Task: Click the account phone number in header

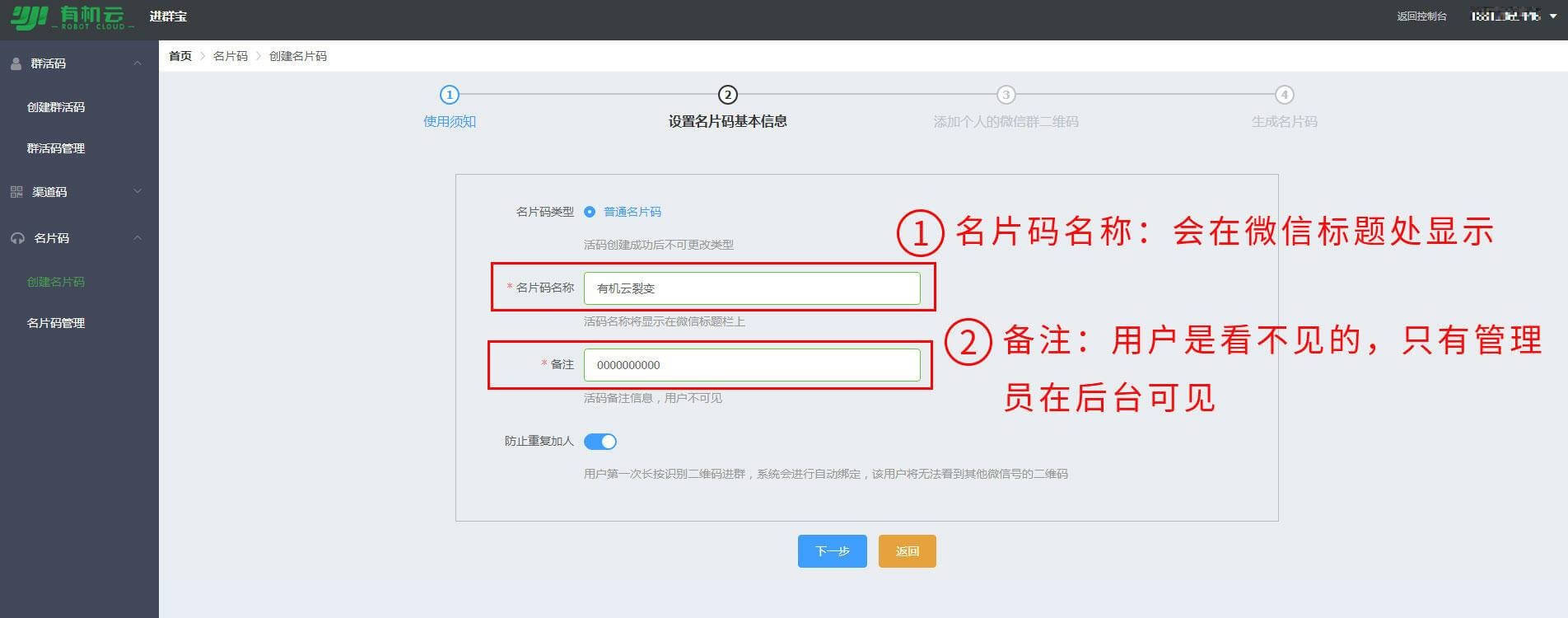Action: coord(1506,16)
